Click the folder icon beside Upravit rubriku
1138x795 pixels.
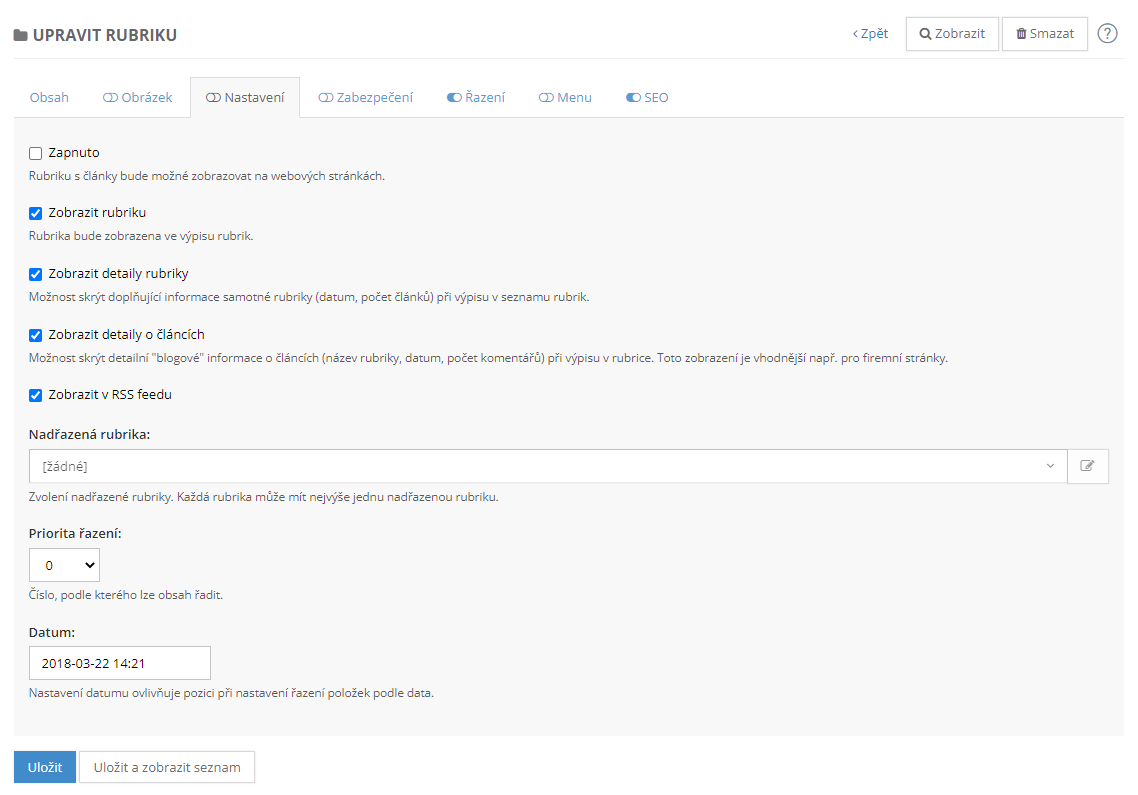20,35
